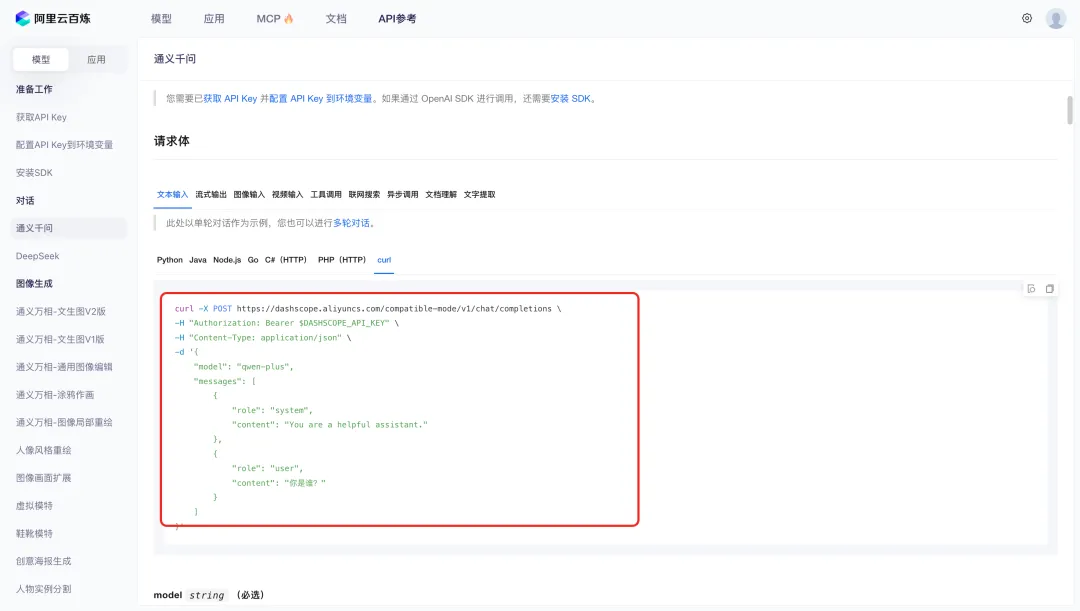Open 创意海报生成 in sidebar

43,561
